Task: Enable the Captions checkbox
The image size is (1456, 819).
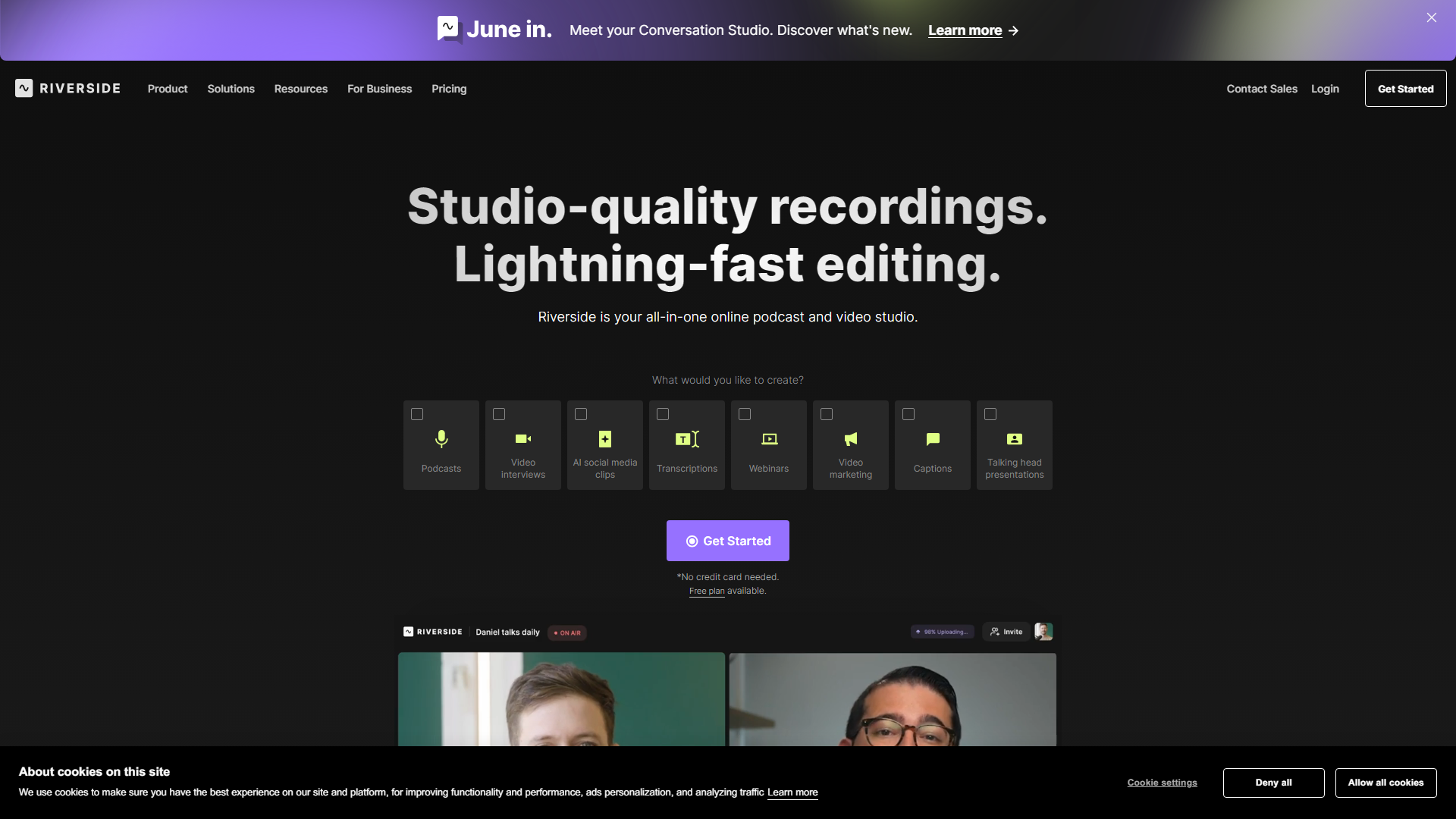Action: [x=908, y=414]
